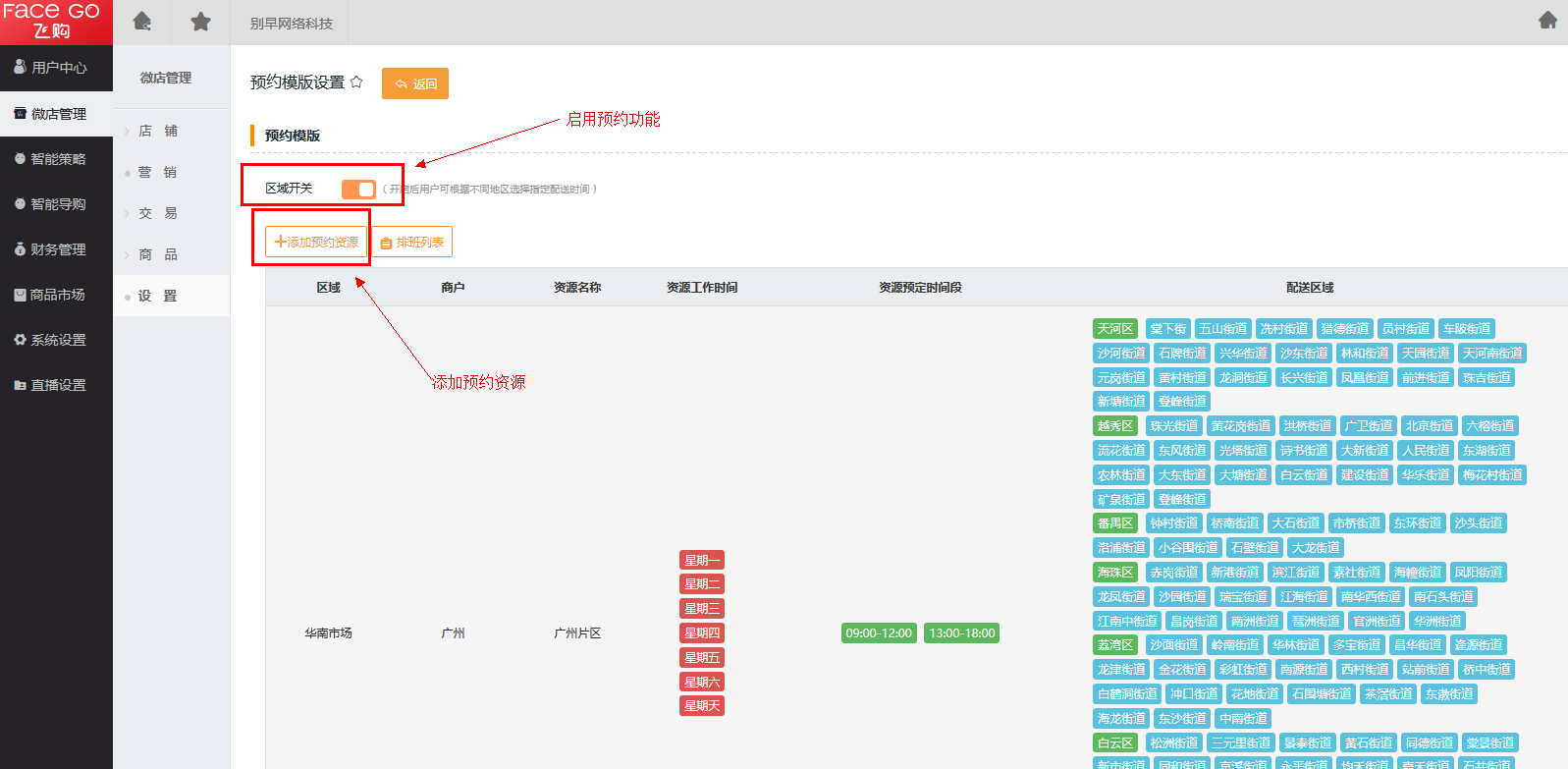1568x769 pixels.
Task: Expand the 店铺 submenu
Action: coord(158,131)
